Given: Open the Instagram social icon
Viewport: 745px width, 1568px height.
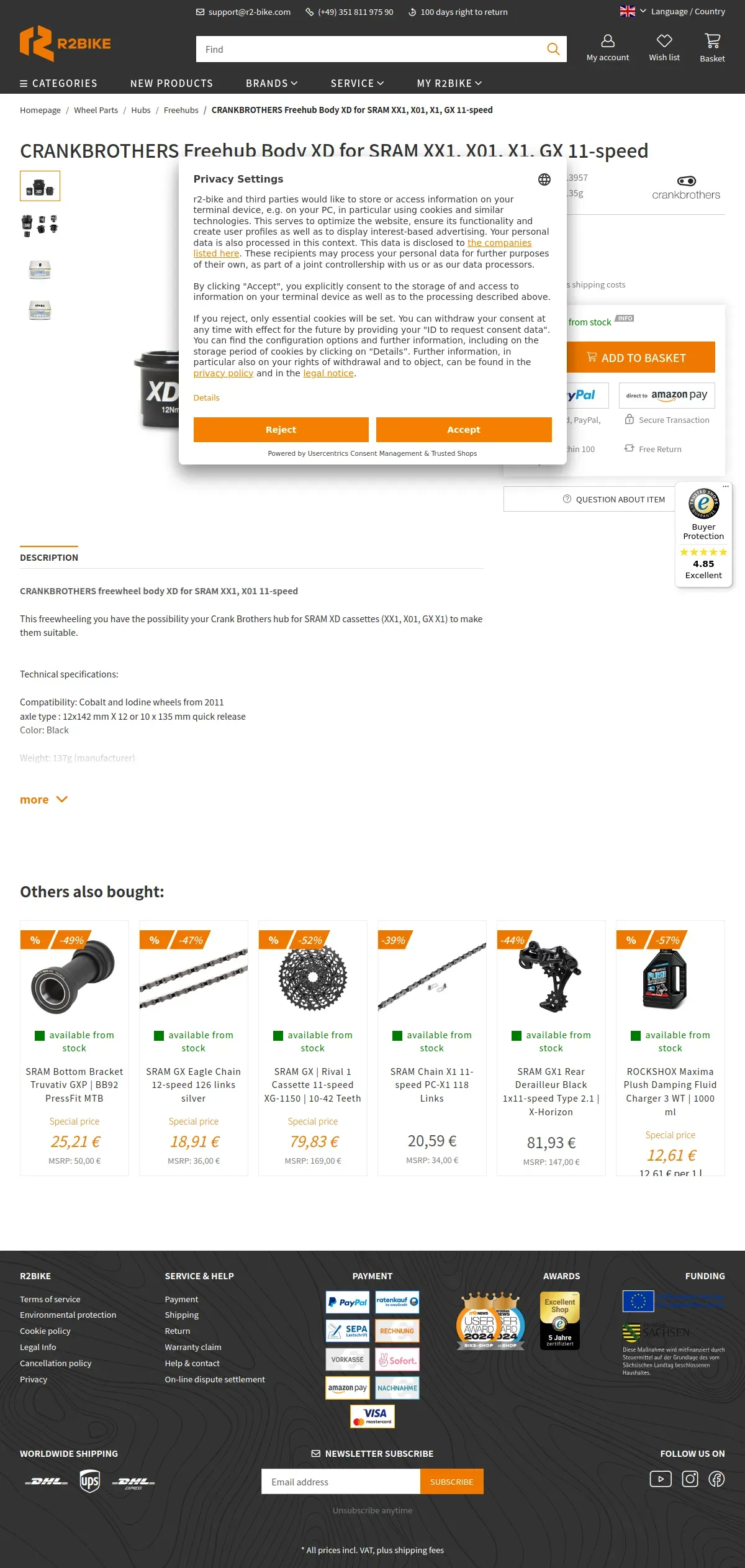Looking at the screenshot, I should coord(690,1479).
